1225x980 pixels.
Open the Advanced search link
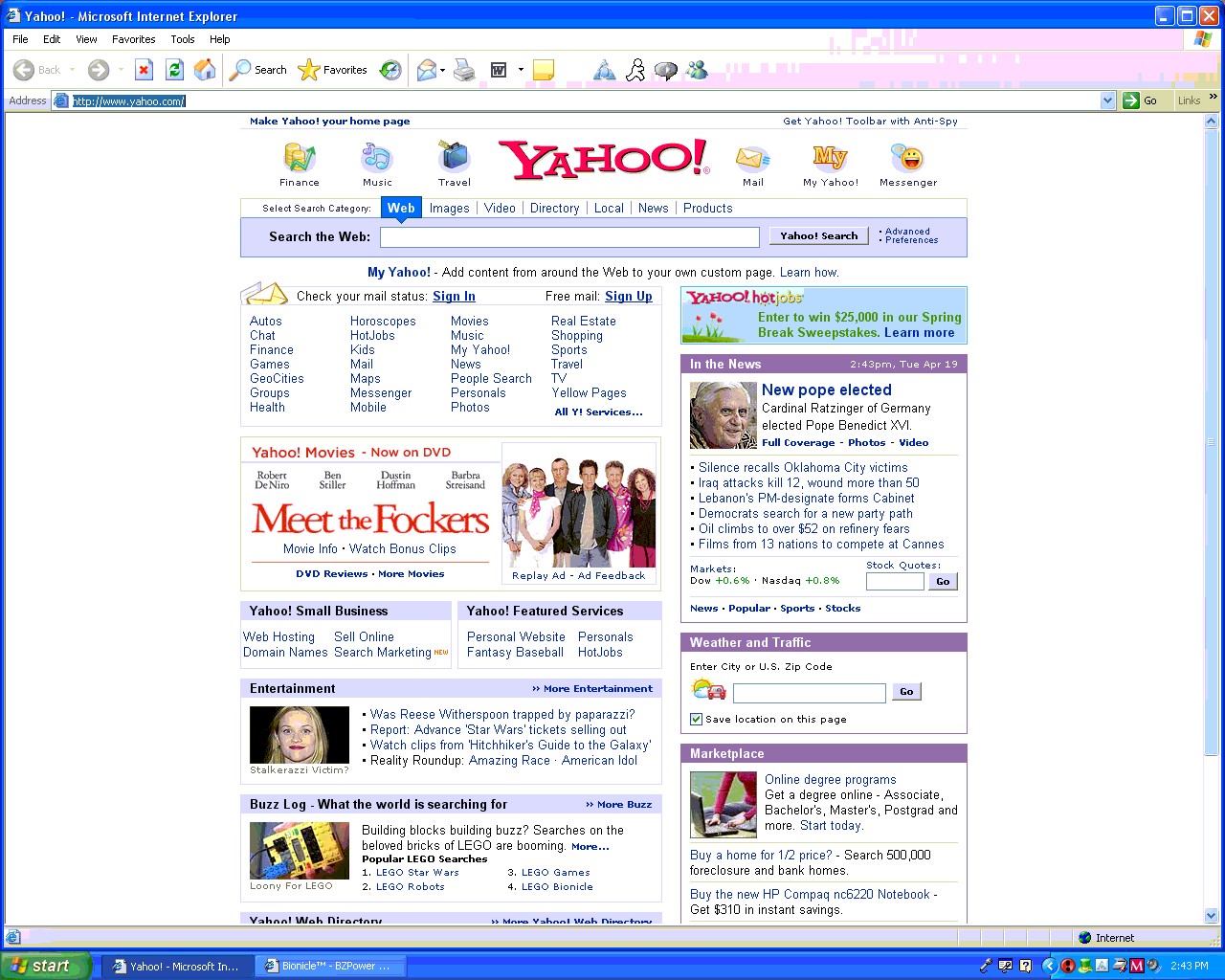click(907, 232)
